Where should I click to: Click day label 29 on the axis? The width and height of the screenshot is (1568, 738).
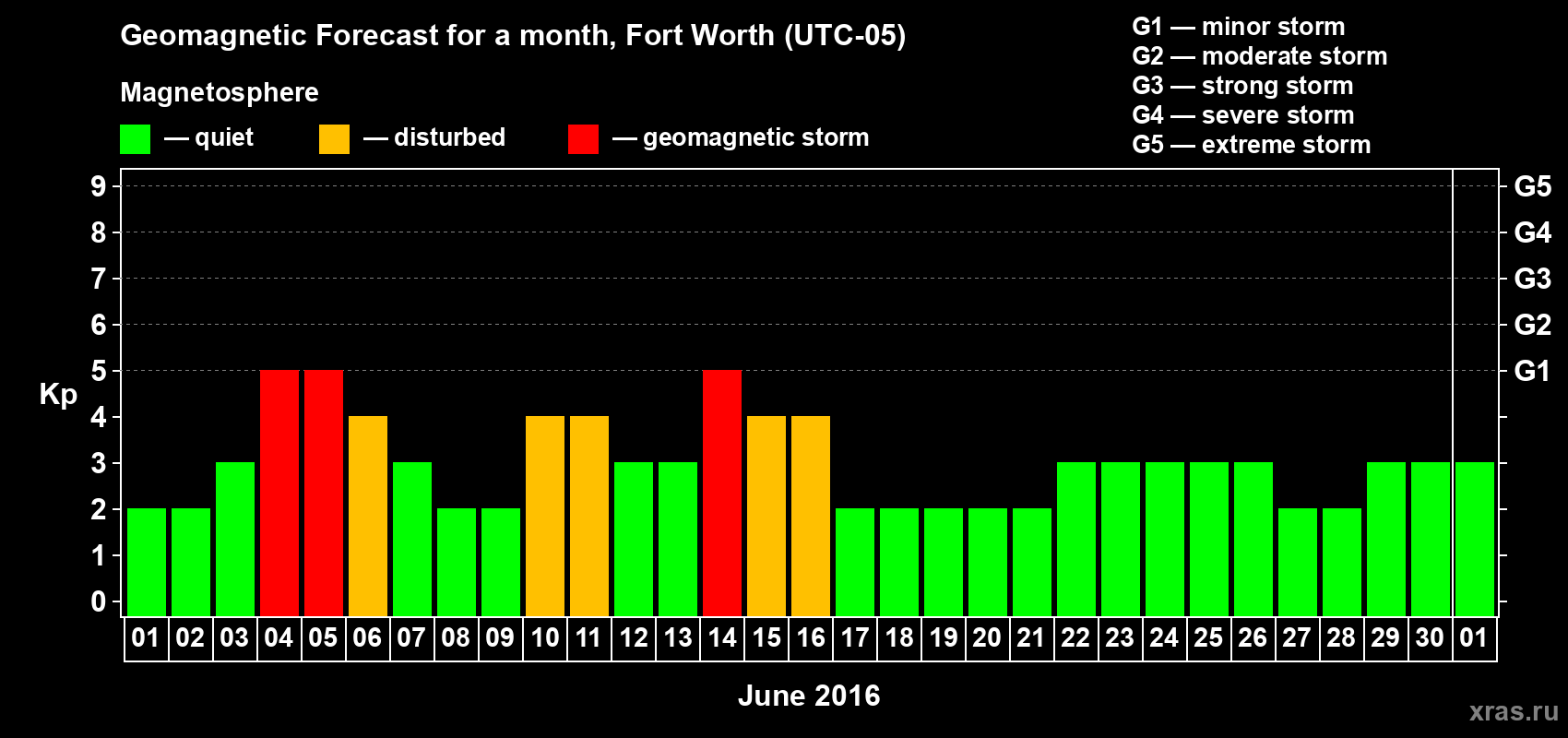click(1385, 637)
